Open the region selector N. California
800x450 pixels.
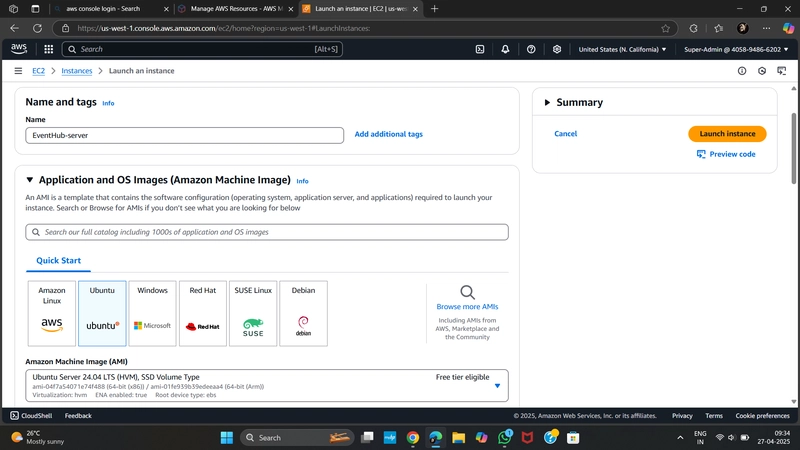coord(622,49)
